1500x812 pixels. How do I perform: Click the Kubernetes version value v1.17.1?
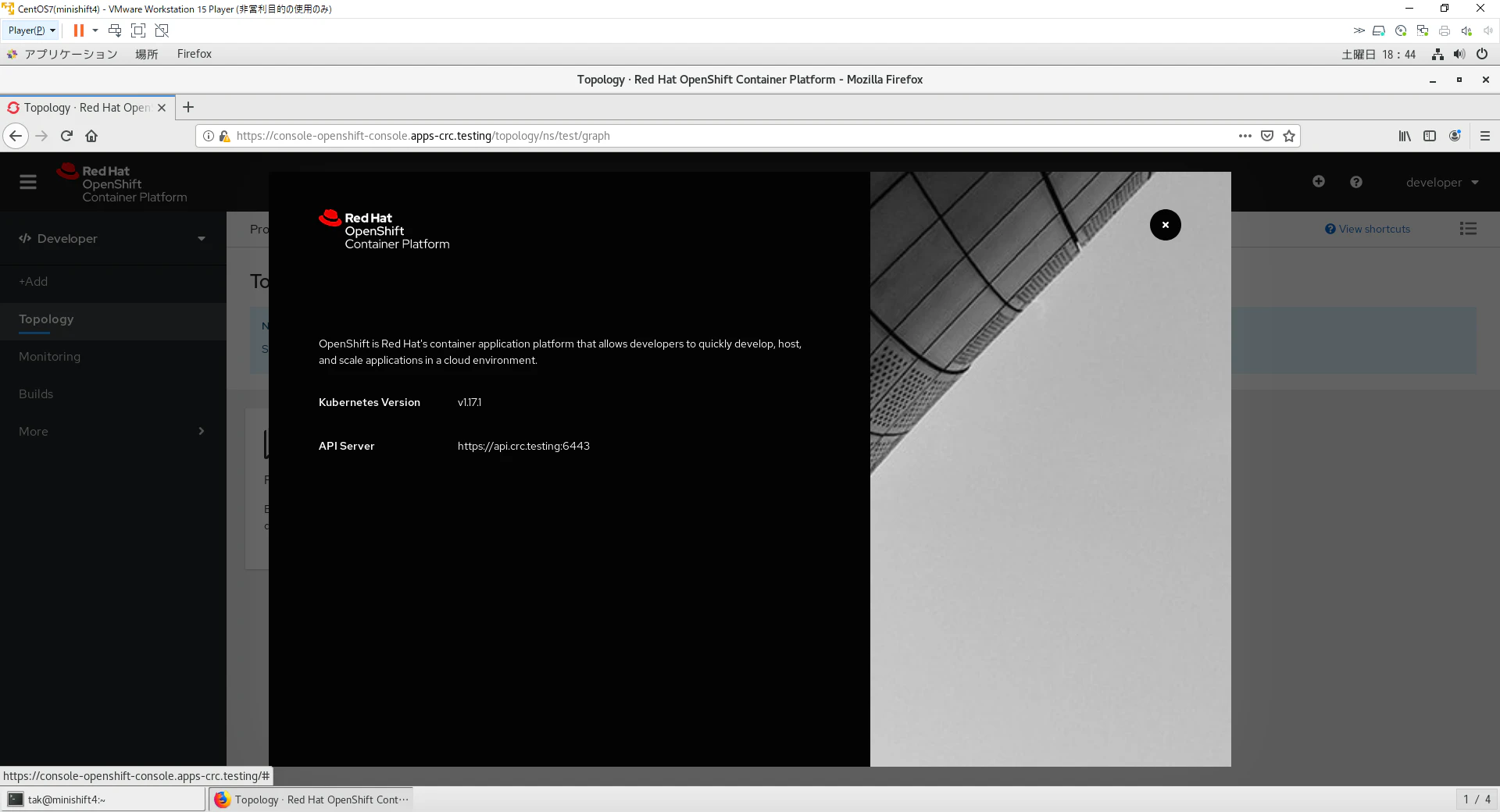pos(470,402)
